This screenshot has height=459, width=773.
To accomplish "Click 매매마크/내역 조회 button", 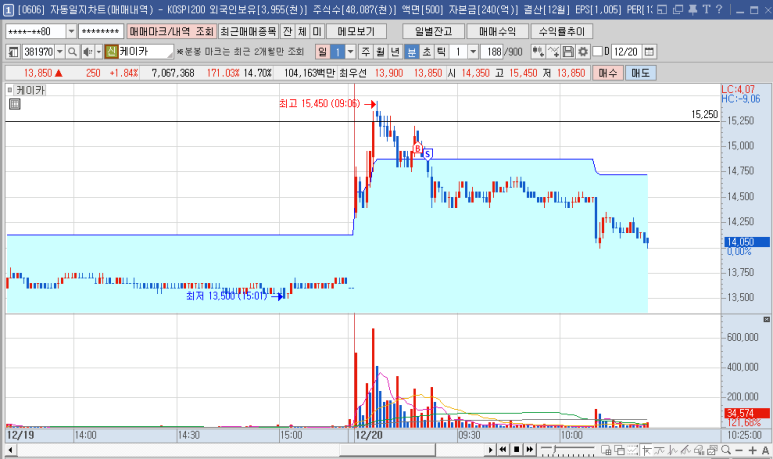I will click(x=171, y=31).
